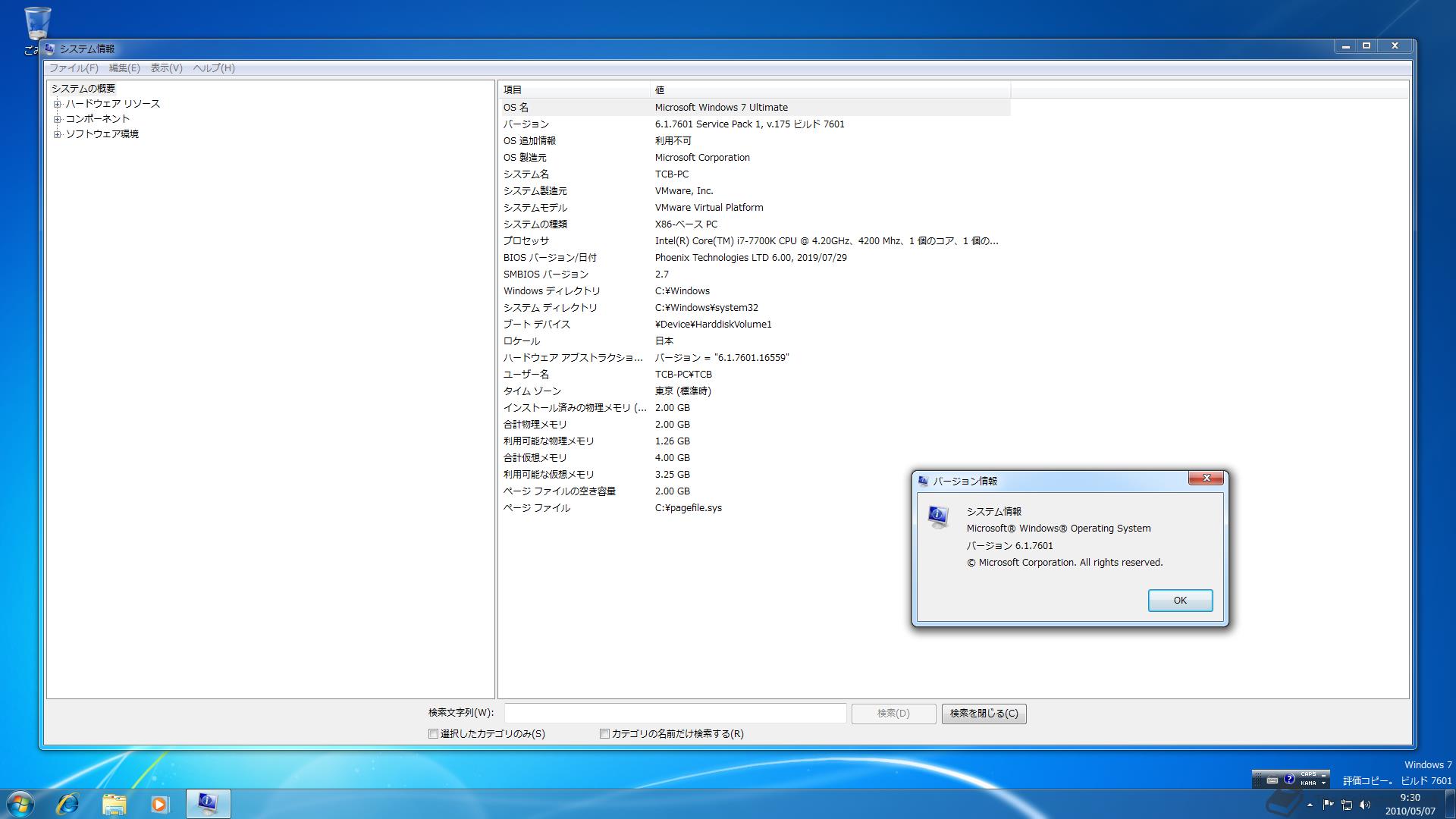Click the taskbar clock showing 9:30
This screenshot has height=819, width=1456.
pos(1410,805)
